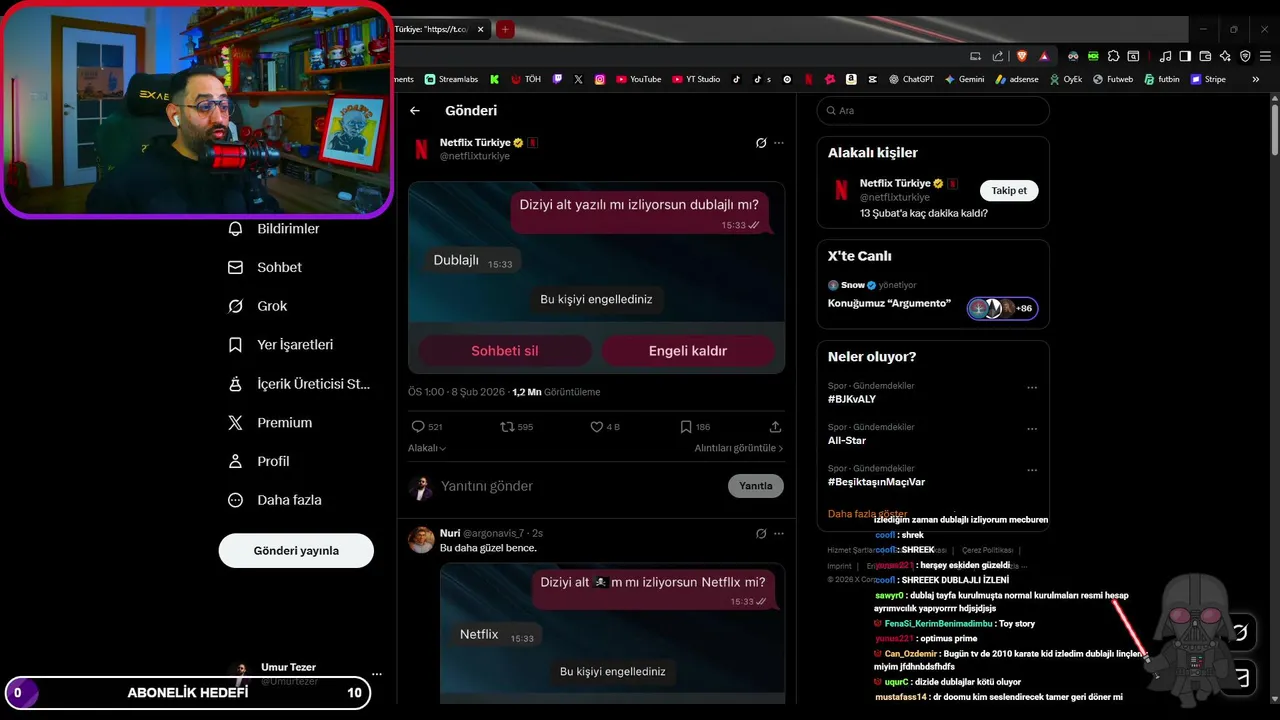Open Brave Rewards triangle icon

(1043, 56)
